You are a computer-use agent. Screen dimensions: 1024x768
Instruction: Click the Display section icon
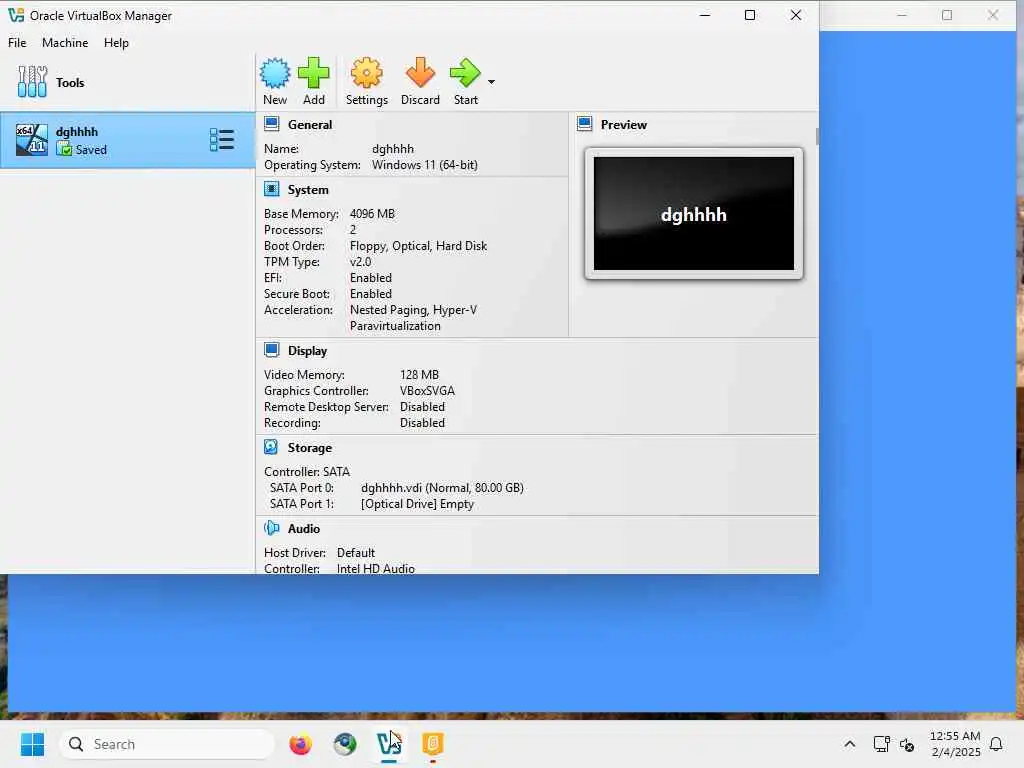coord(272,350)
